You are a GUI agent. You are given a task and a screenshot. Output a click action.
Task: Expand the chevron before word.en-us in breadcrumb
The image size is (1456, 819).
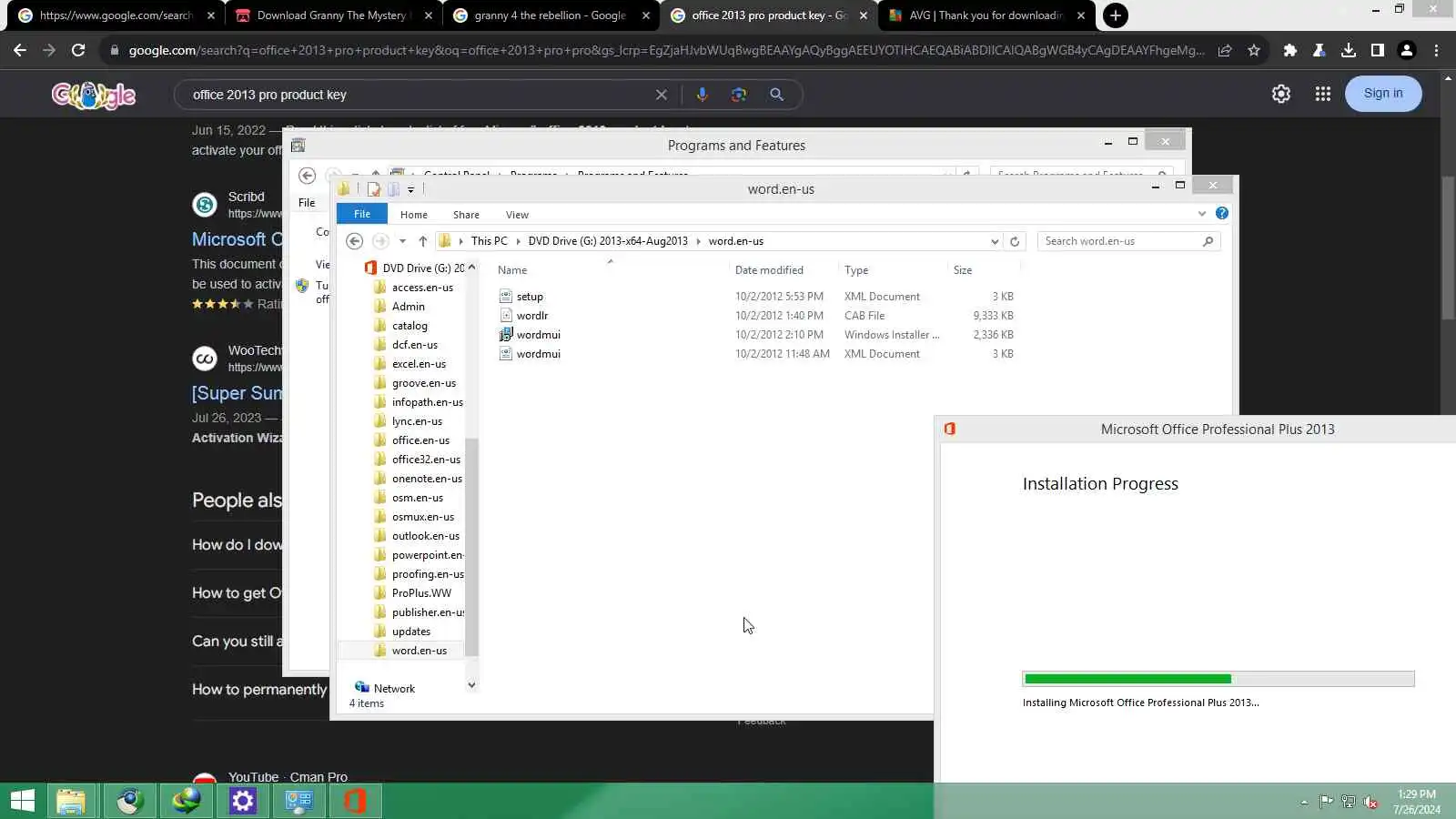(699, 241)
